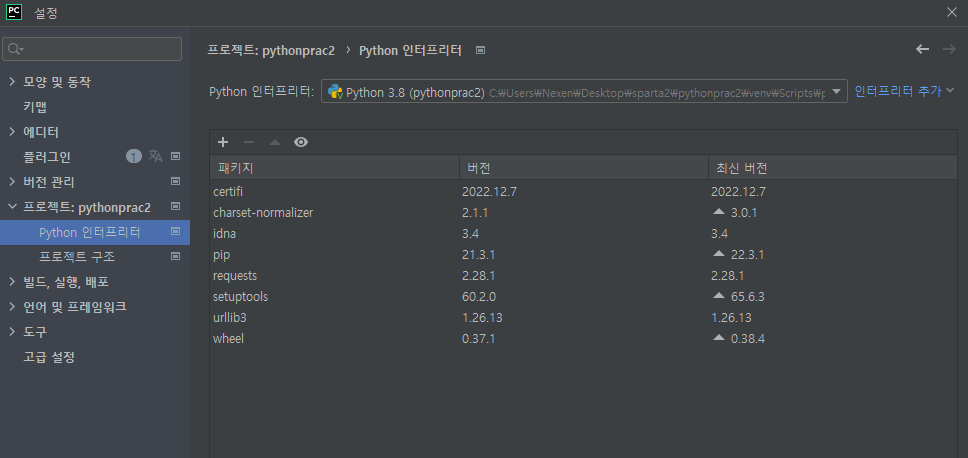Screen dimensions: 968x458
Task: Open the 인터프리터 추가 dropdown link
Action: [904, 91]
